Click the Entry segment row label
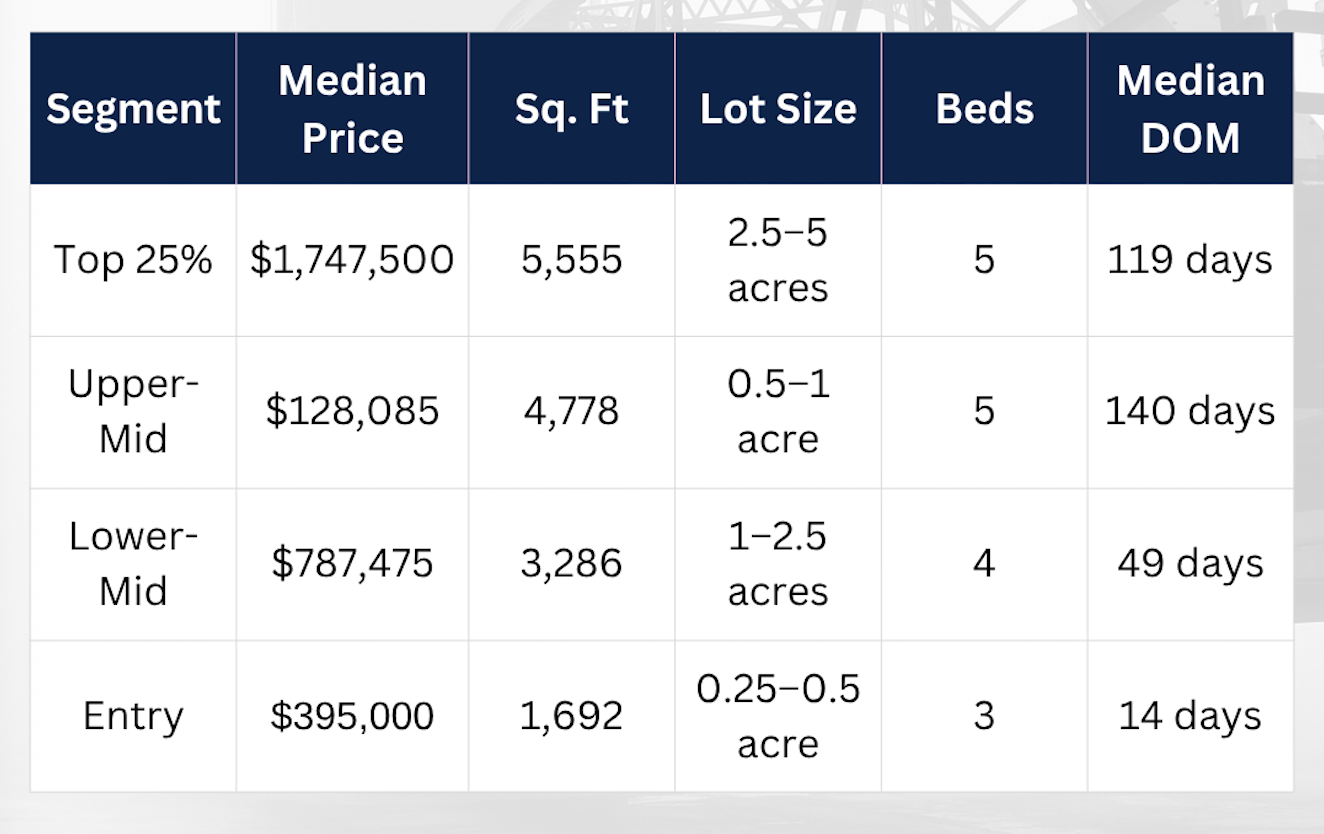The image size is (1324, 834). coord(133,716)
